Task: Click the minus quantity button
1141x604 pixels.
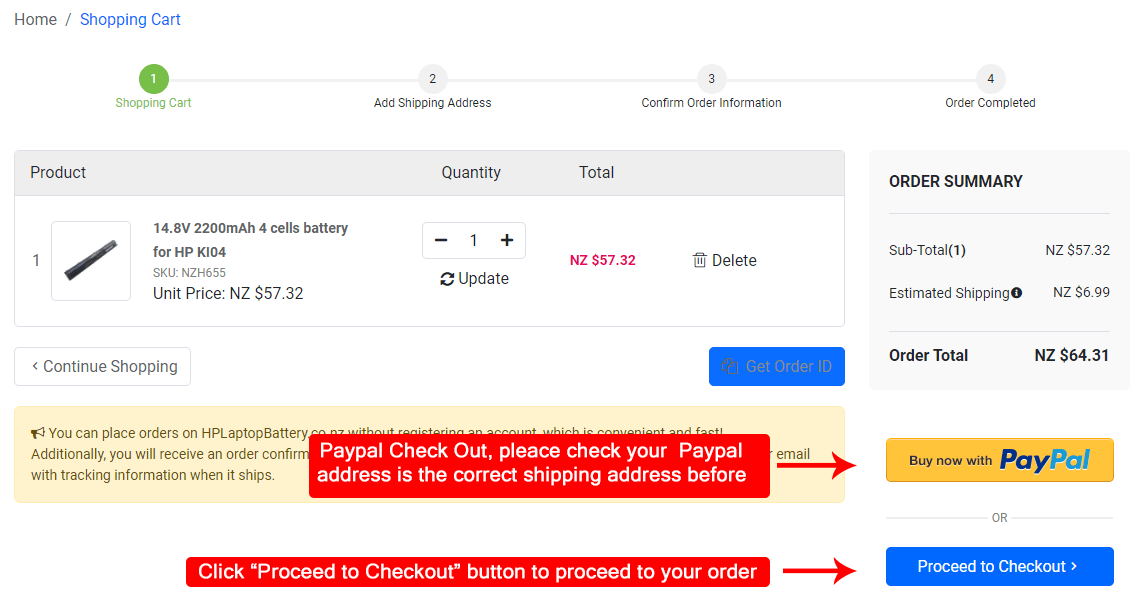Action: 441,240
